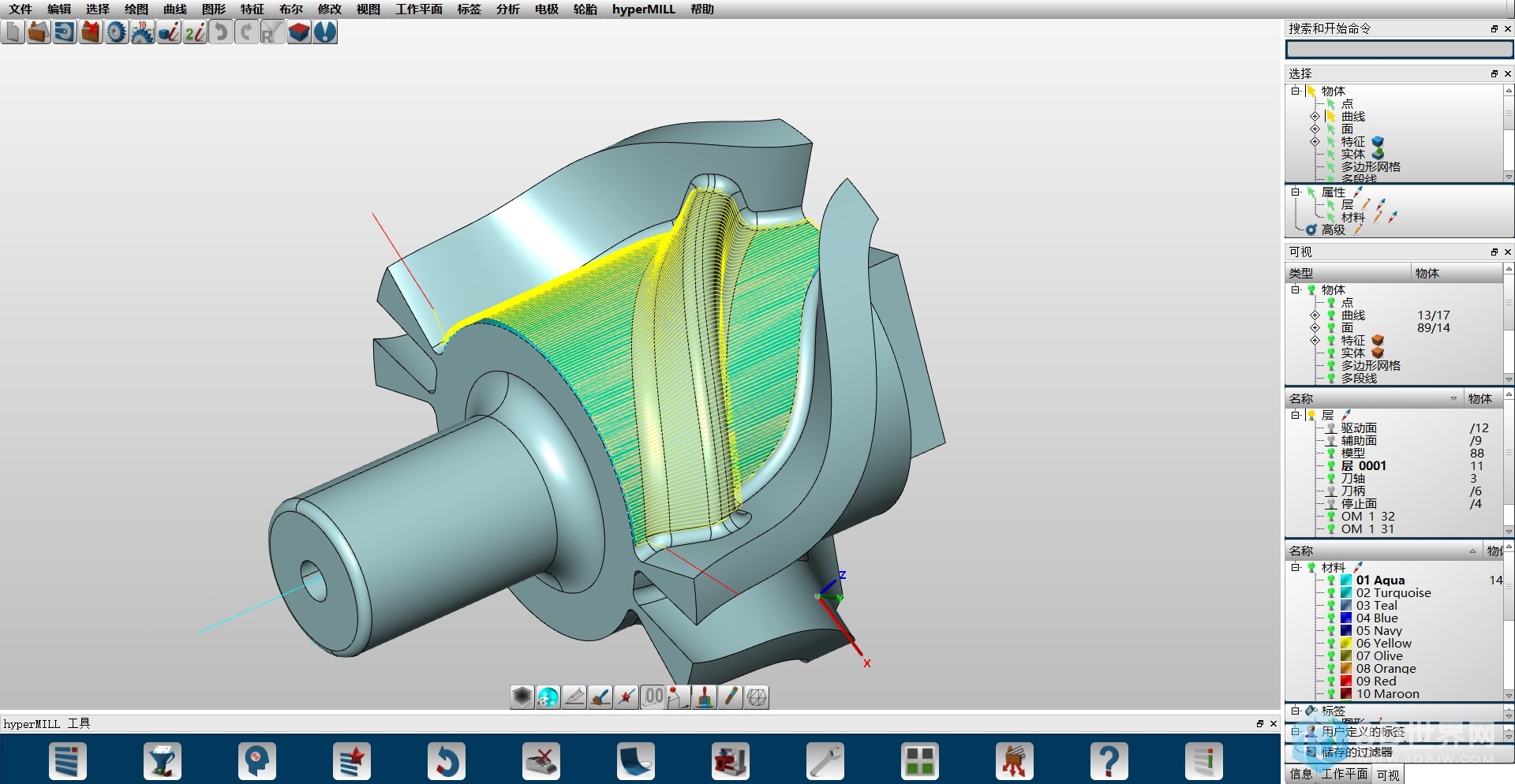Toggle visibility bulb for layer 辅助面

point(1331,441)
